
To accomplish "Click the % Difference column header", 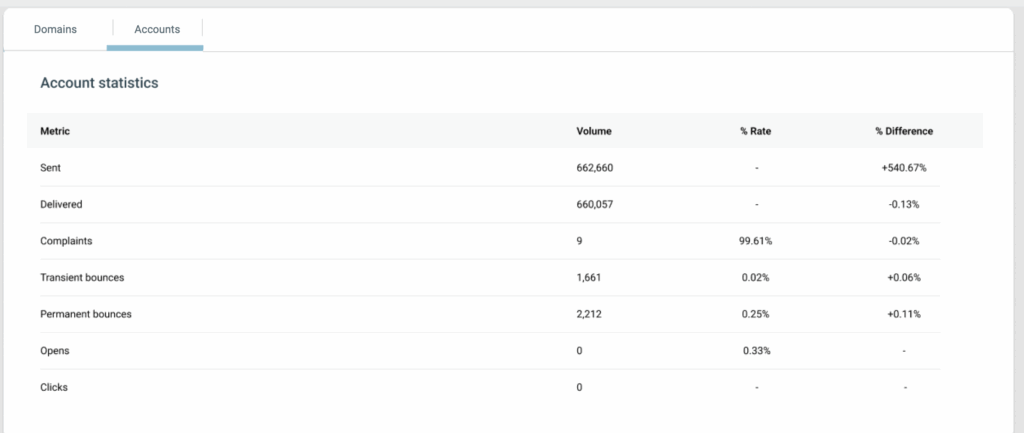I will pos(903,131).
